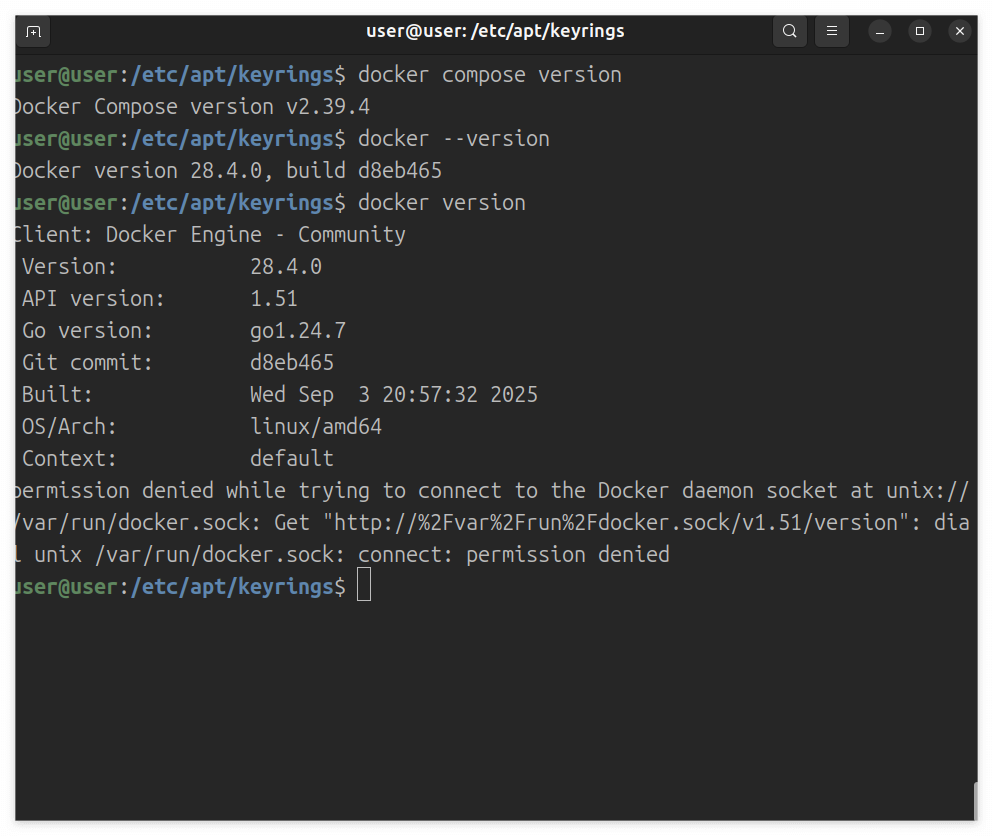Click the command 'docker compose version'
The height and width of the screenshot is (836, 993).
[x=490, y=75]
